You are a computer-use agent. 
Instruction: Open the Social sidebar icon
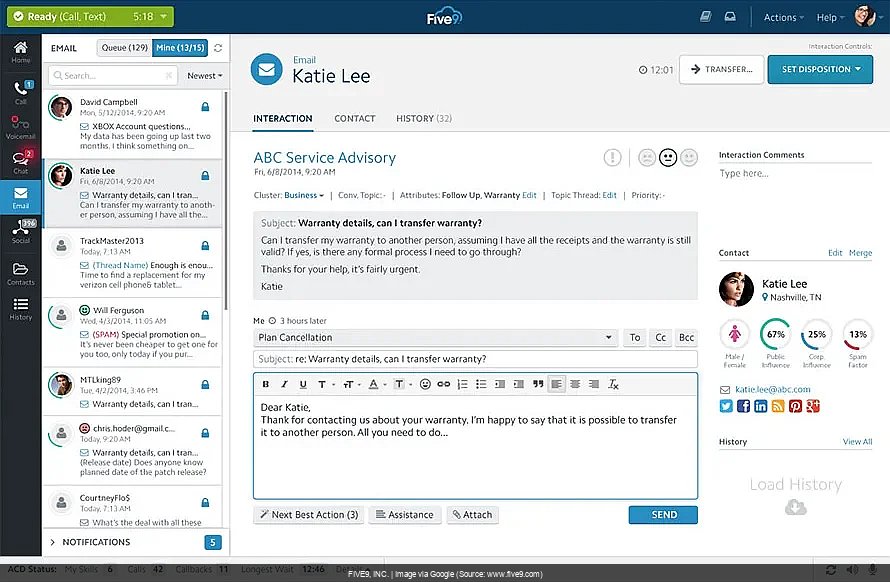pos(20,232)
